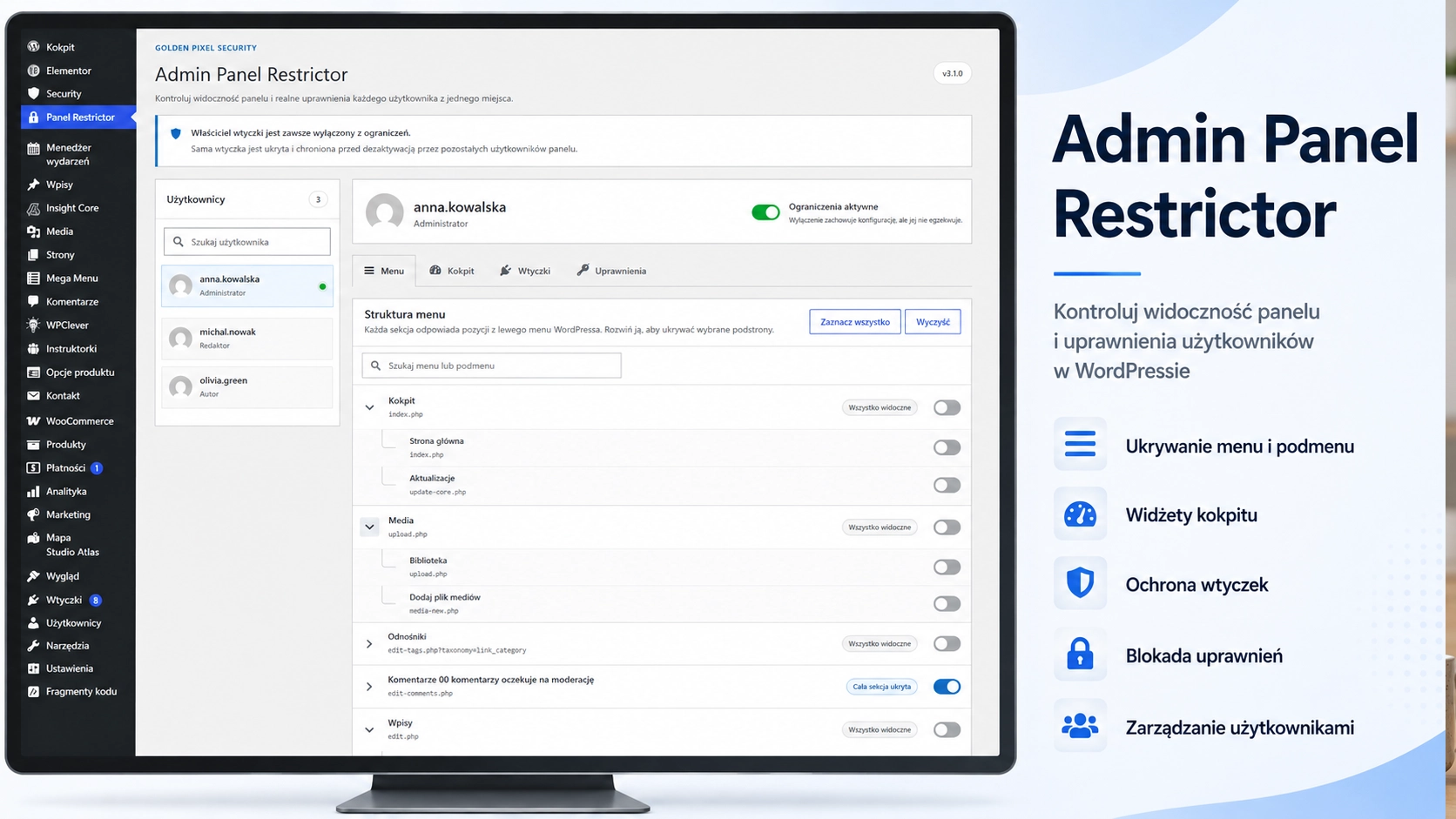Image resolution: width=1456 pixels, height=819 pixels.
Task: Click the WPClever lightbulb icon
Action: pos(33,325)
